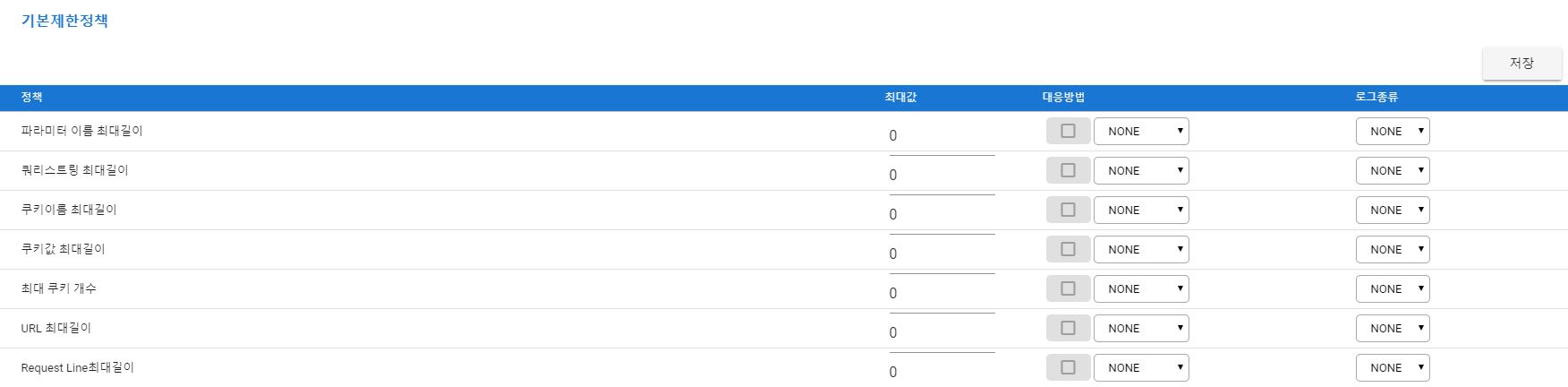Open 대응방법 dropdown for 파라미터 이름 최대길이
1568x387 pixels.
(x=1141, y=132)
